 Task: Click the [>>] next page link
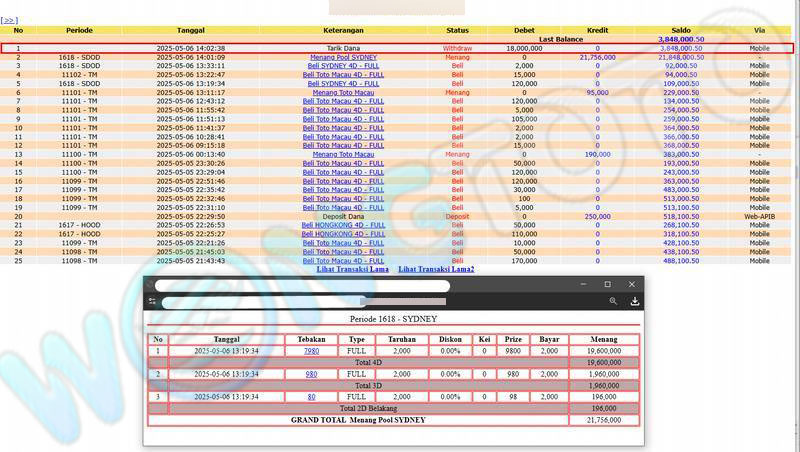pos(9,20)
